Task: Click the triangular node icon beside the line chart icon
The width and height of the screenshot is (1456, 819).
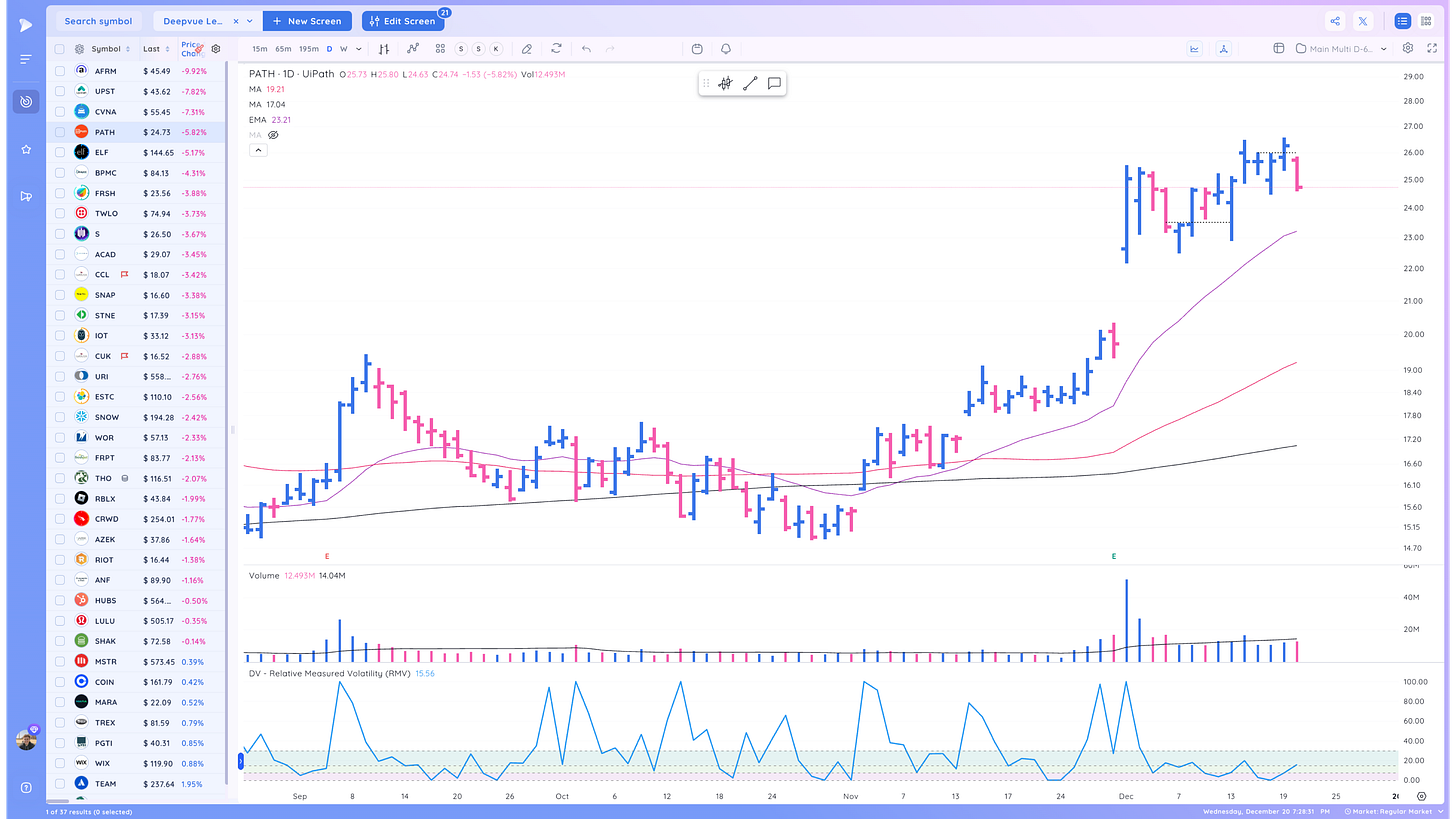Action: tap(1224, 48)
